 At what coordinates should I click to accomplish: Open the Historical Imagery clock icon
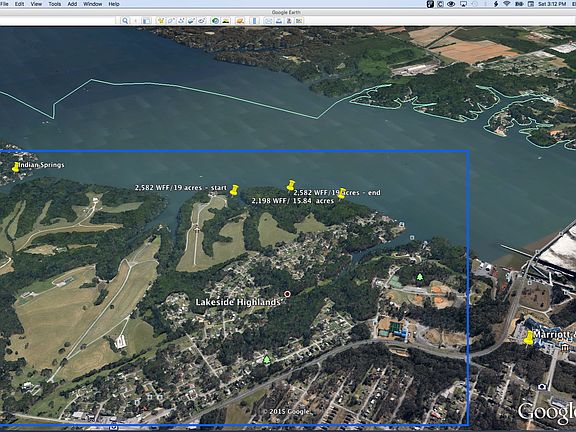pos(215,21)
